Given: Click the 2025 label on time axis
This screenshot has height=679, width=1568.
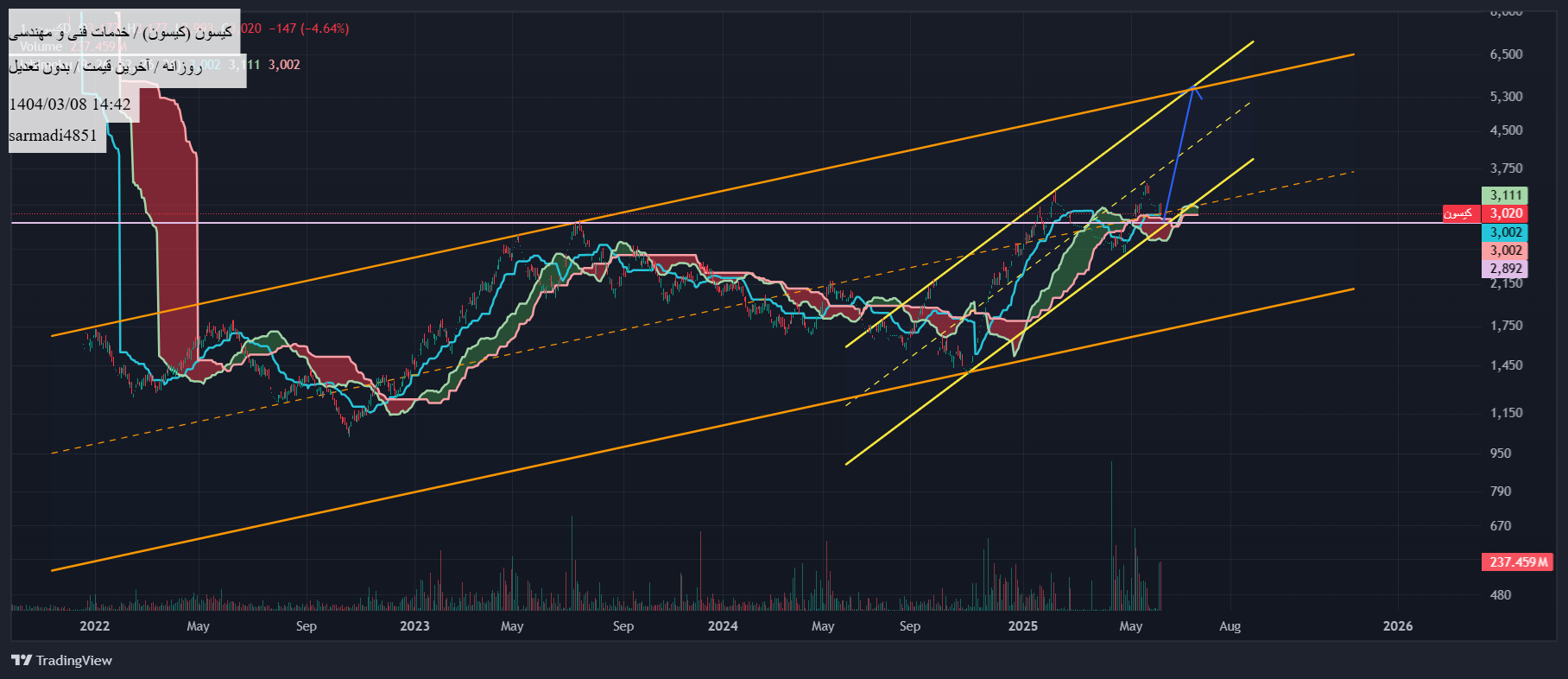Looking at the screenshot, I should tap(1023, 626).
